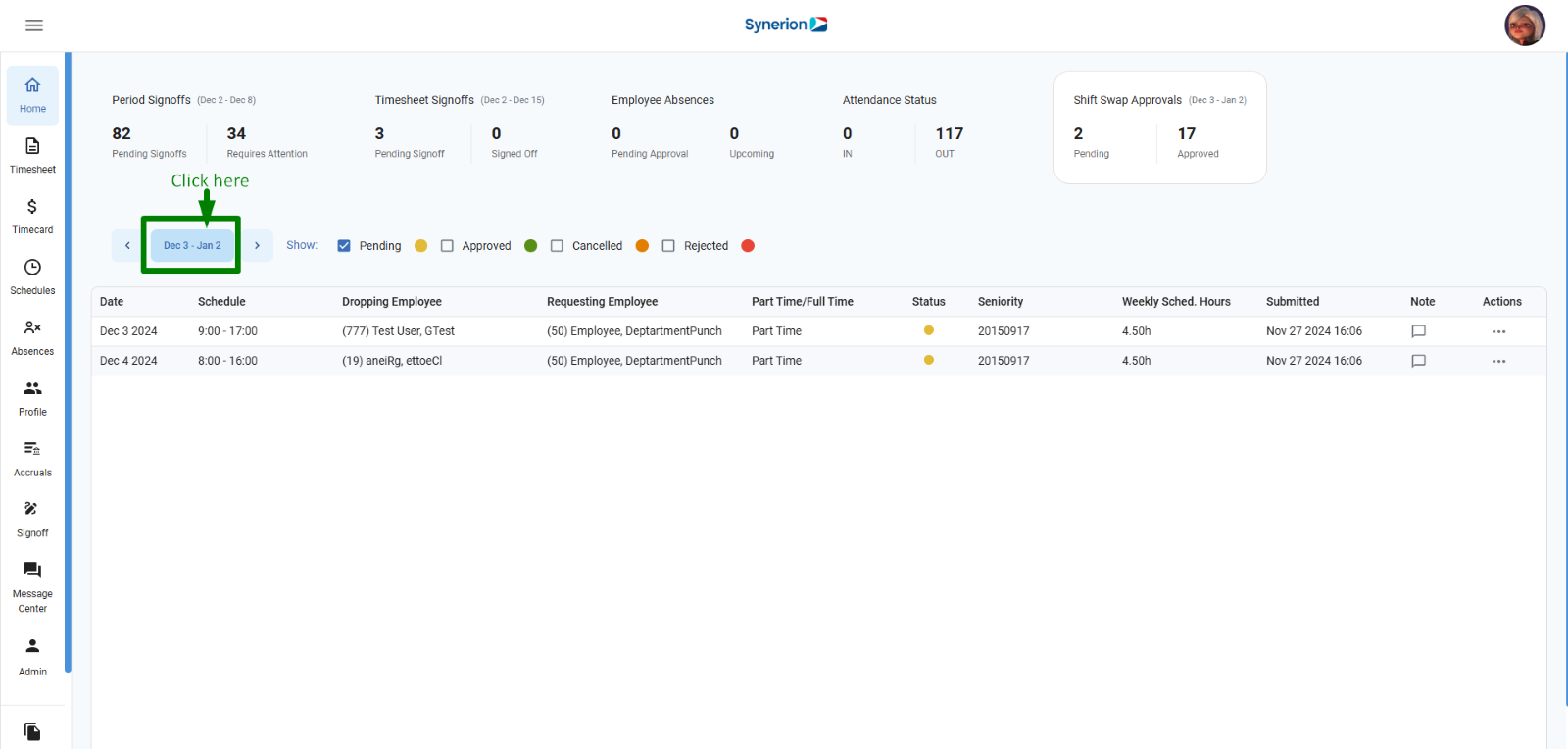Open the hamburger menu icon
1568x749 pixels.
[34, 25]
